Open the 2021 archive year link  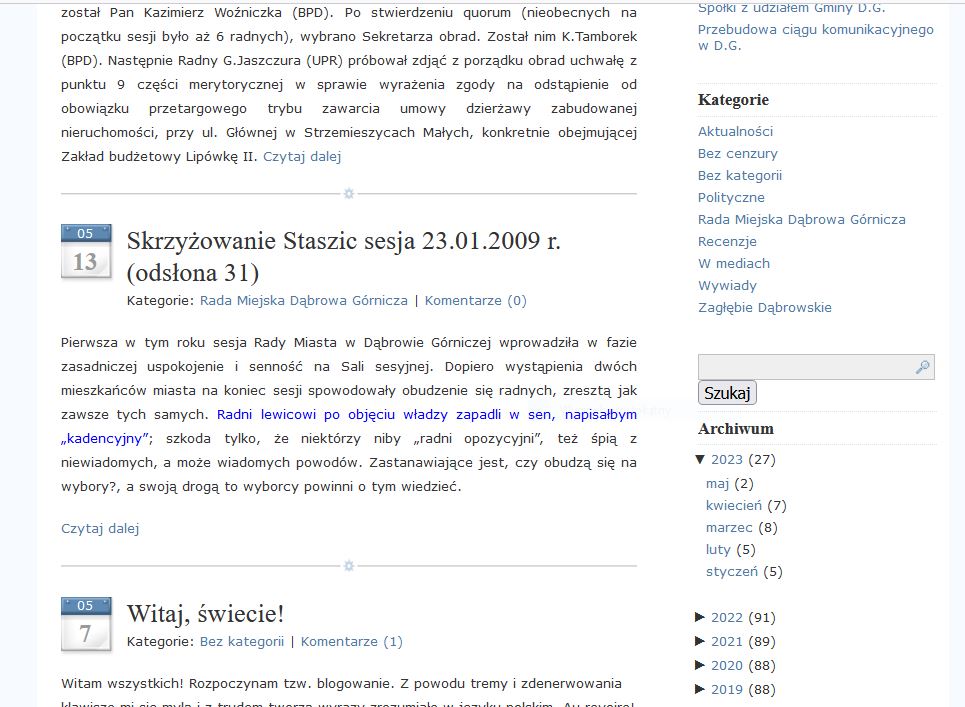727,641
